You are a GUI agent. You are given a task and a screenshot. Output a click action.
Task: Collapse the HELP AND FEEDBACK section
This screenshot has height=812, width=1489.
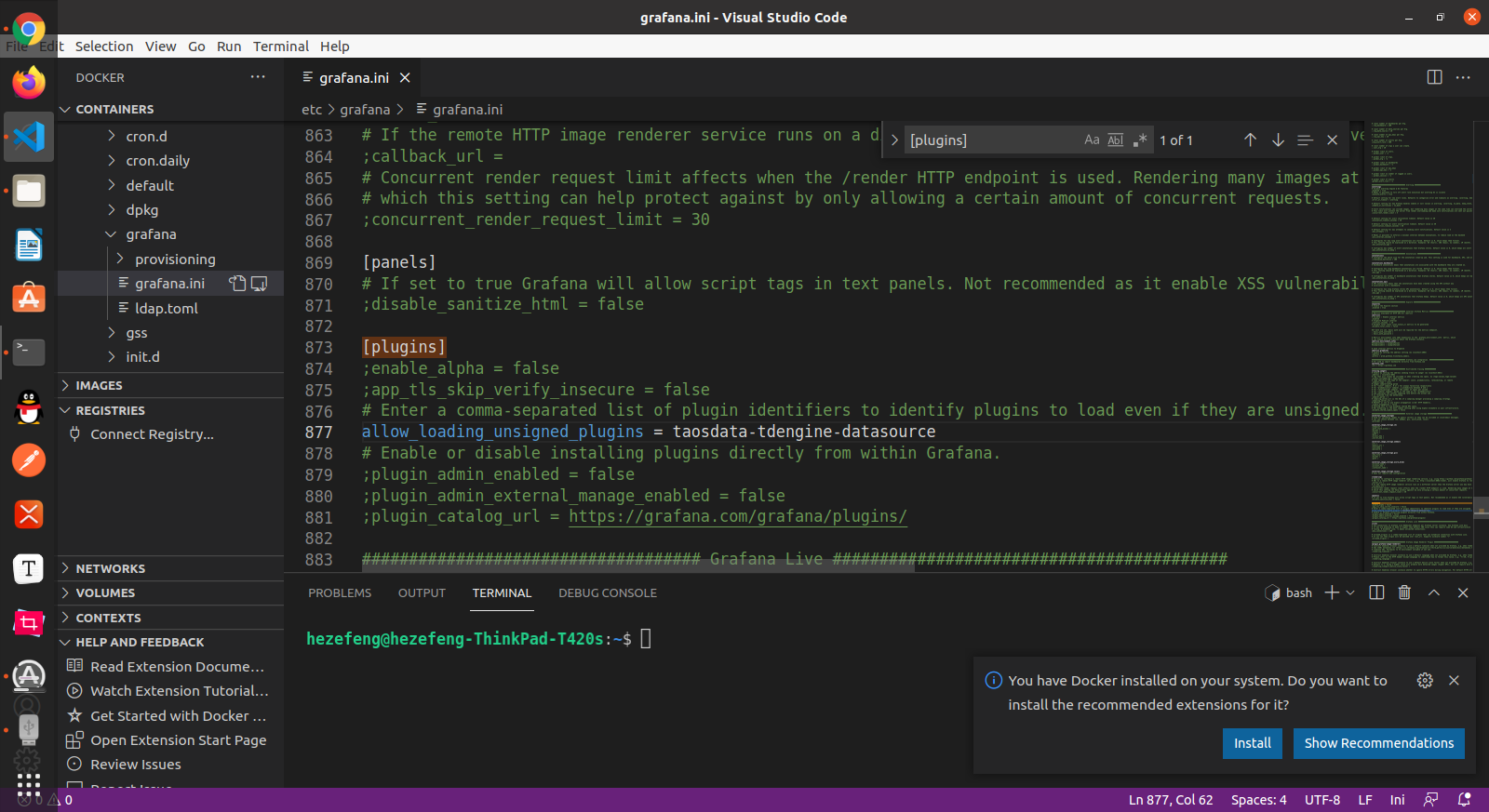(x=170, y=642)
